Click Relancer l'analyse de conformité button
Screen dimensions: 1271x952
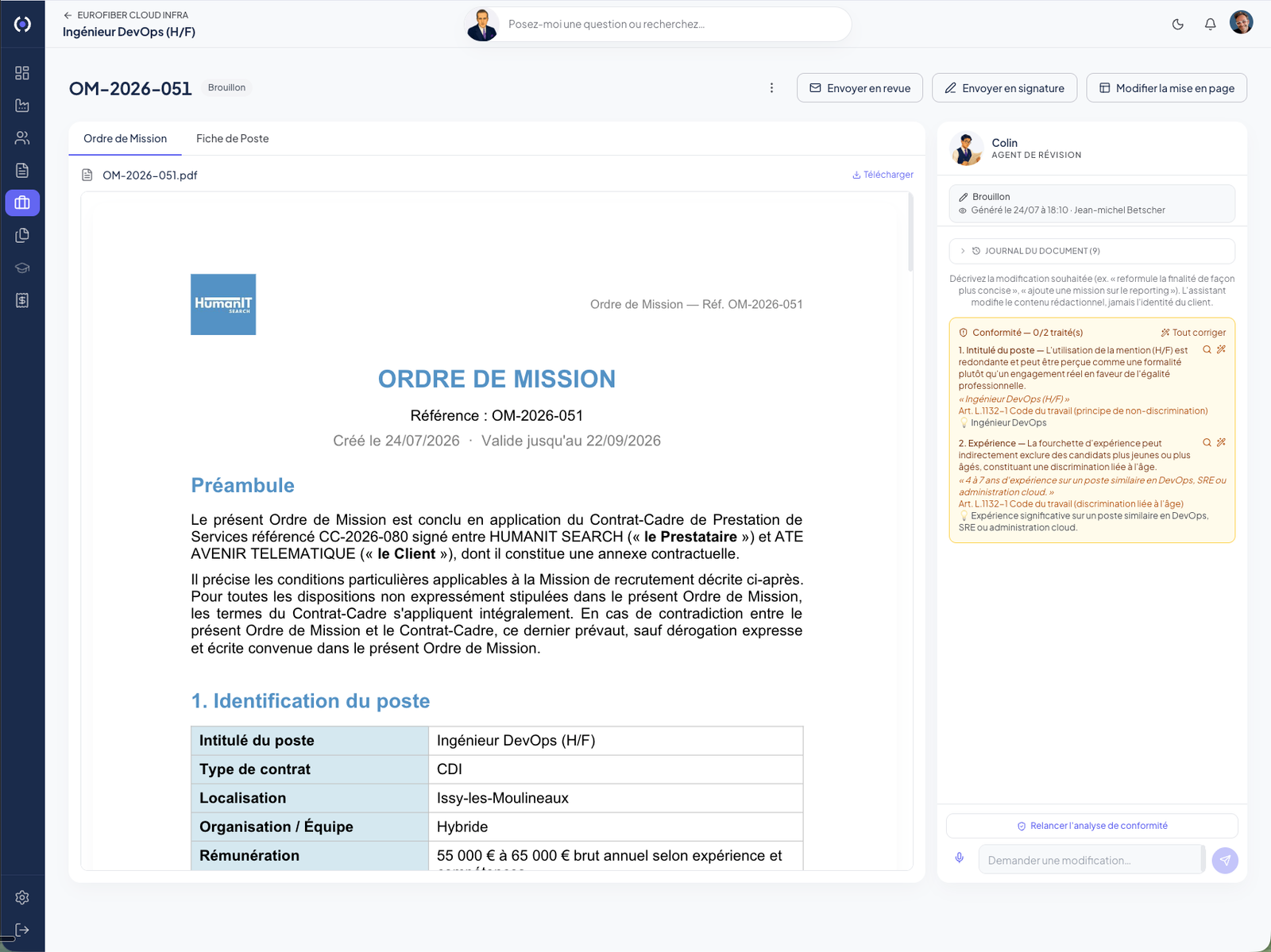coord(1091,826)
